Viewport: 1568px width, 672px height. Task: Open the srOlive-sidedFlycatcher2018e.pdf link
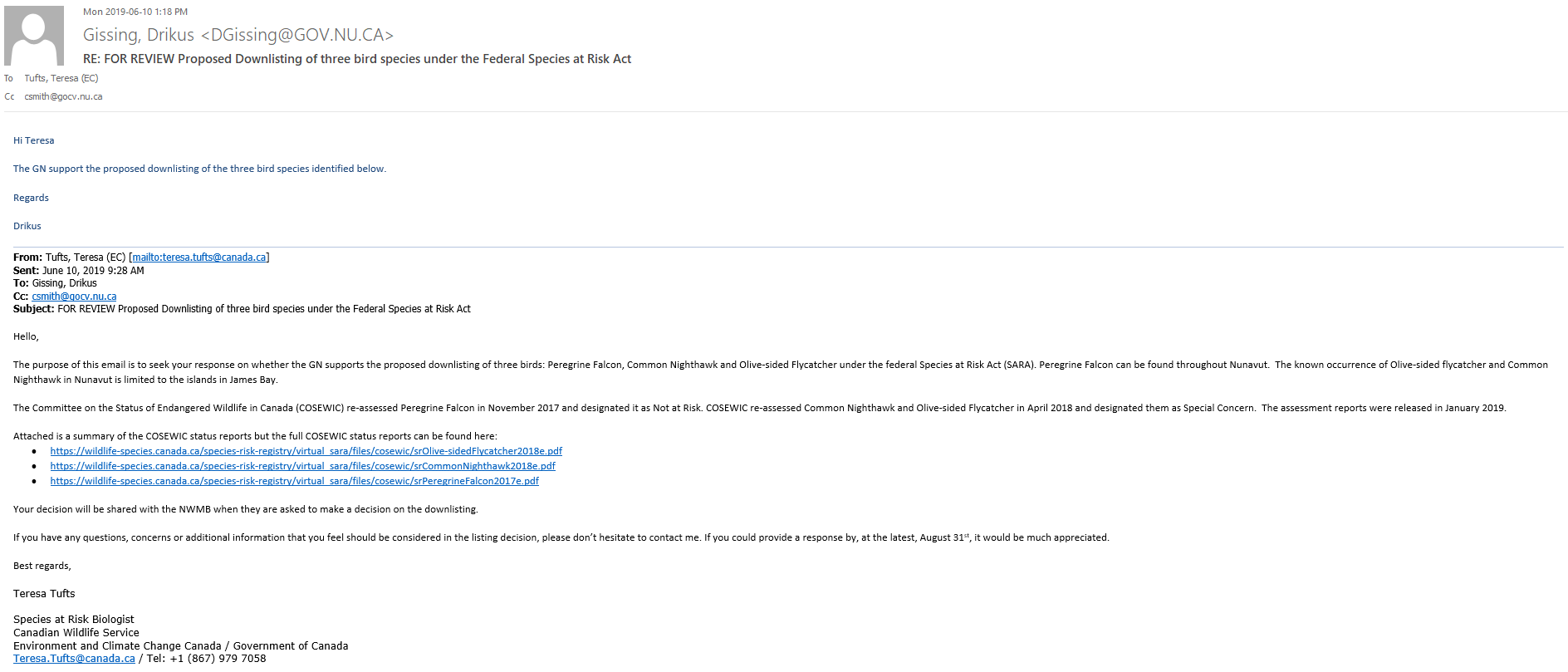306,451
